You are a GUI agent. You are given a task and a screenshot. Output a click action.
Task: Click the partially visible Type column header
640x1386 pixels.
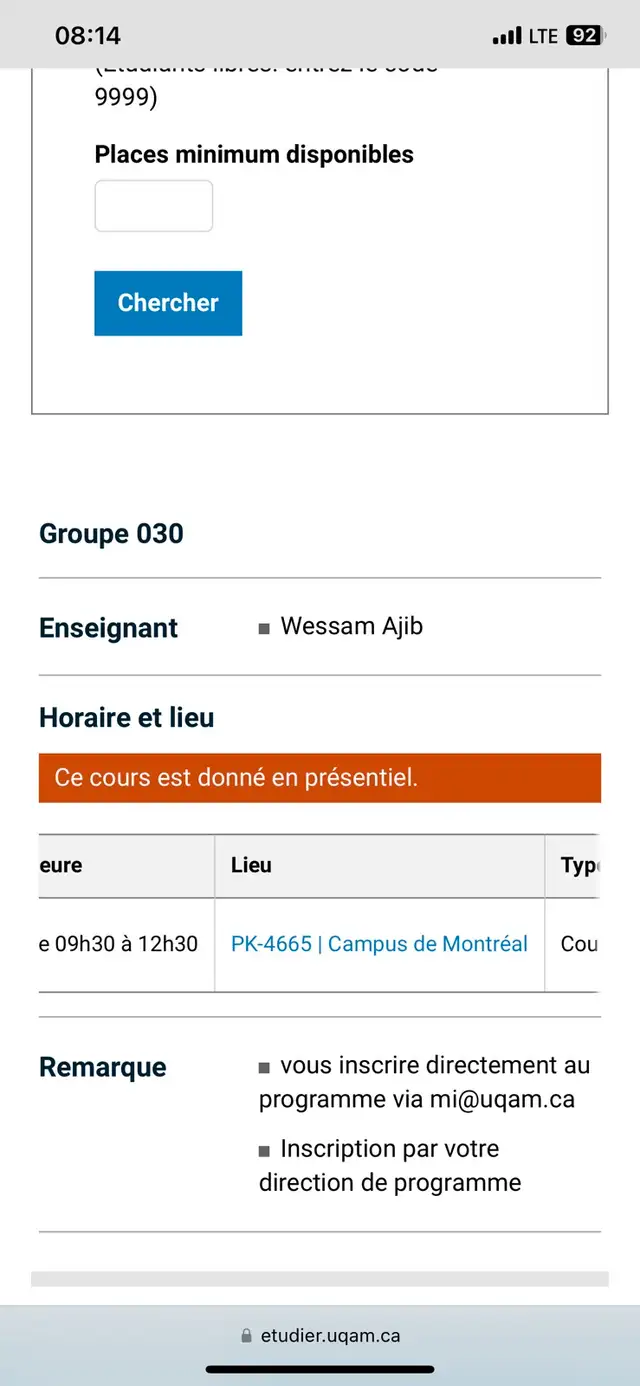point(579,865)
